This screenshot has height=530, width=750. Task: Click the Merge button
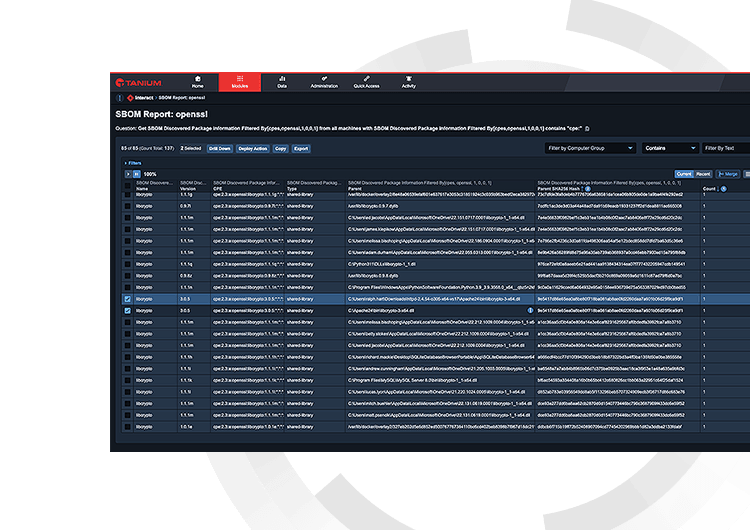click(x=728, y=174)
